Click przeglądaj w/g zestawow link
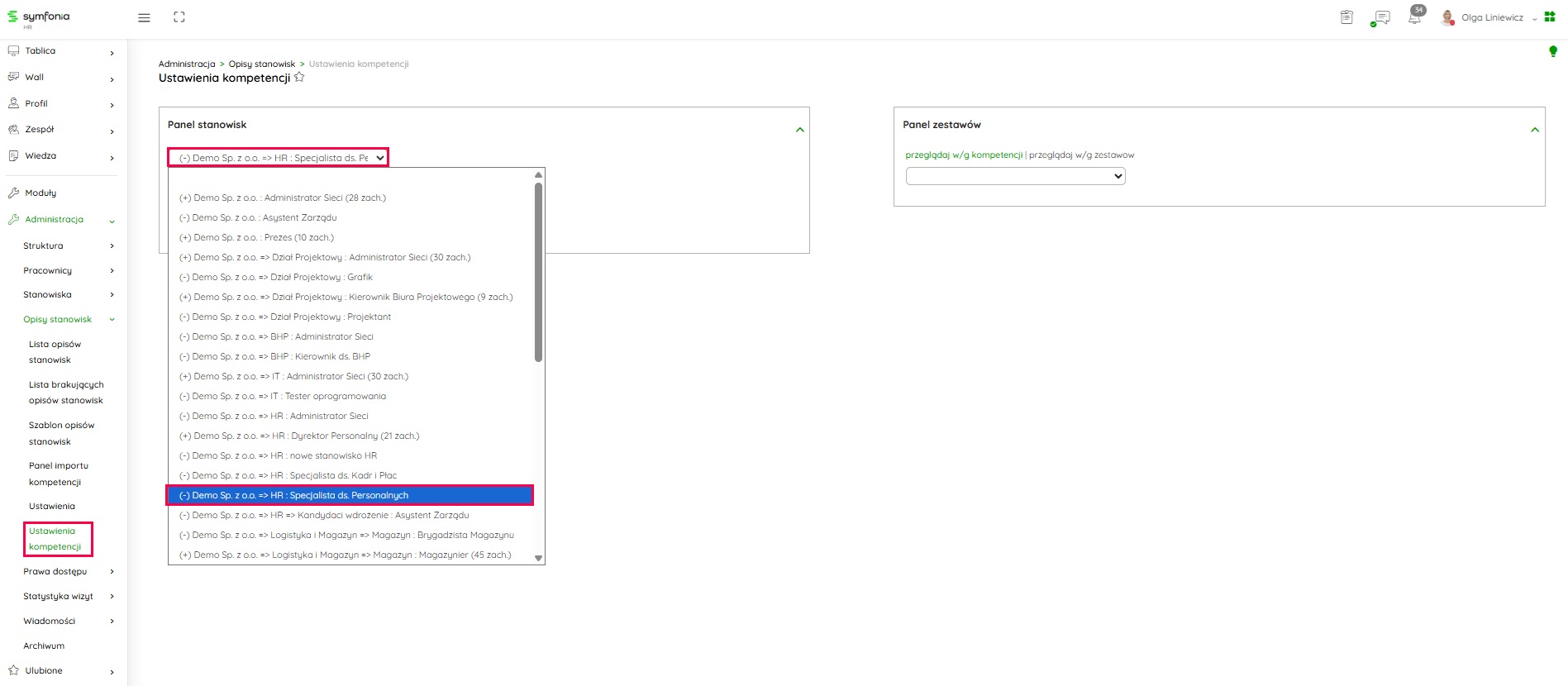1568x686 pixels. tap(1081, 155)
